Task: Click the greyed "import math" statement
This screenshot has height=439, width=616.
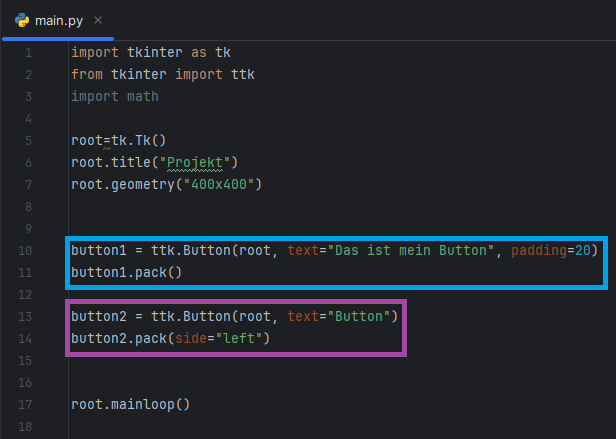Action: [115, 96]
